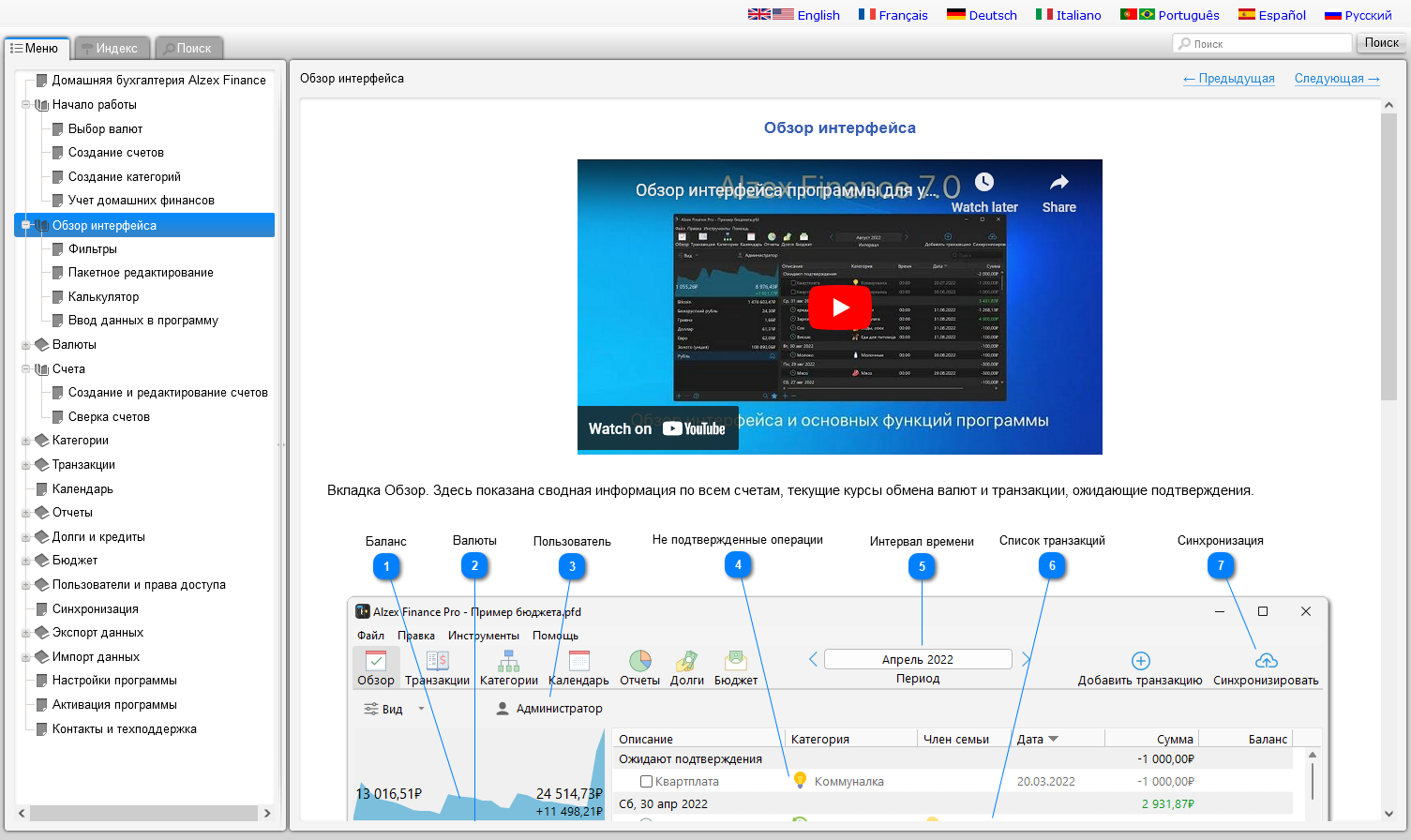Screen dimensions: 1411x840
Task: Open the Калькулятор topic
Action: click(103, 296)
